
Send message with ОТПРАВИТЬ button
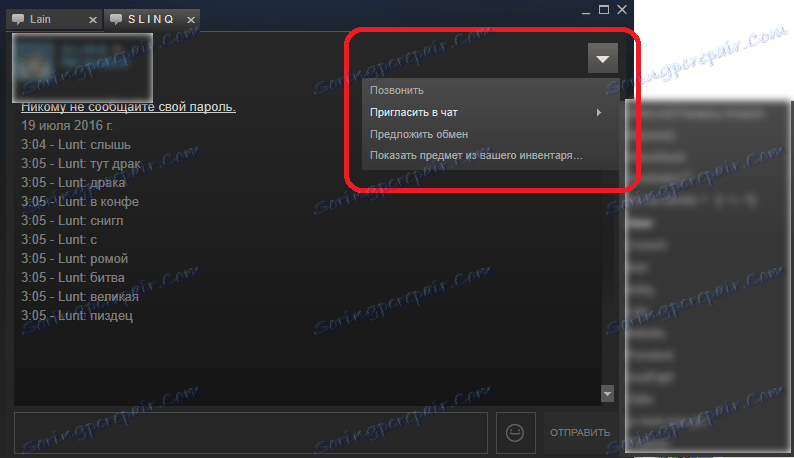580,433
